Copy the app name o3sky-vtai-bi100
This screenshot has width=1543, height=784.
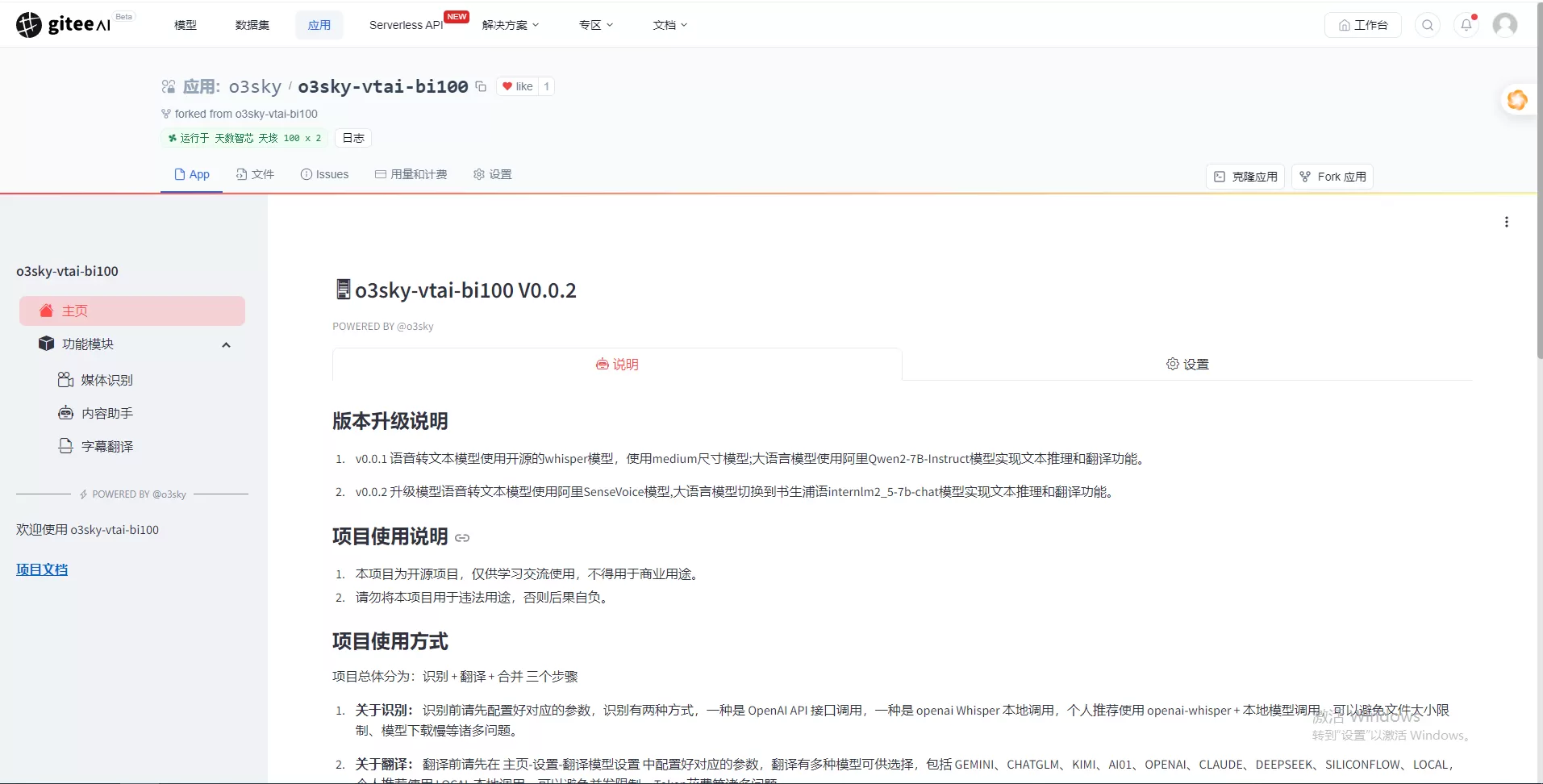tap(481, 86)
